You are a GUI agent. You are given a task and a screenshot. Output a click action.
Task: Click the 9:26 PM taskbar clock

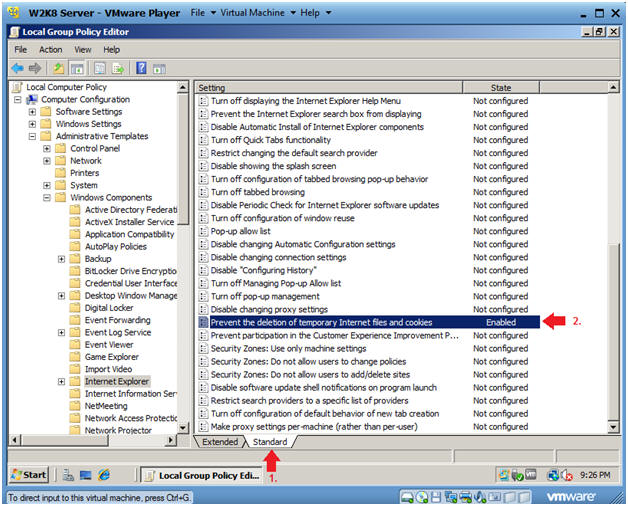click(x=595, y=475)
